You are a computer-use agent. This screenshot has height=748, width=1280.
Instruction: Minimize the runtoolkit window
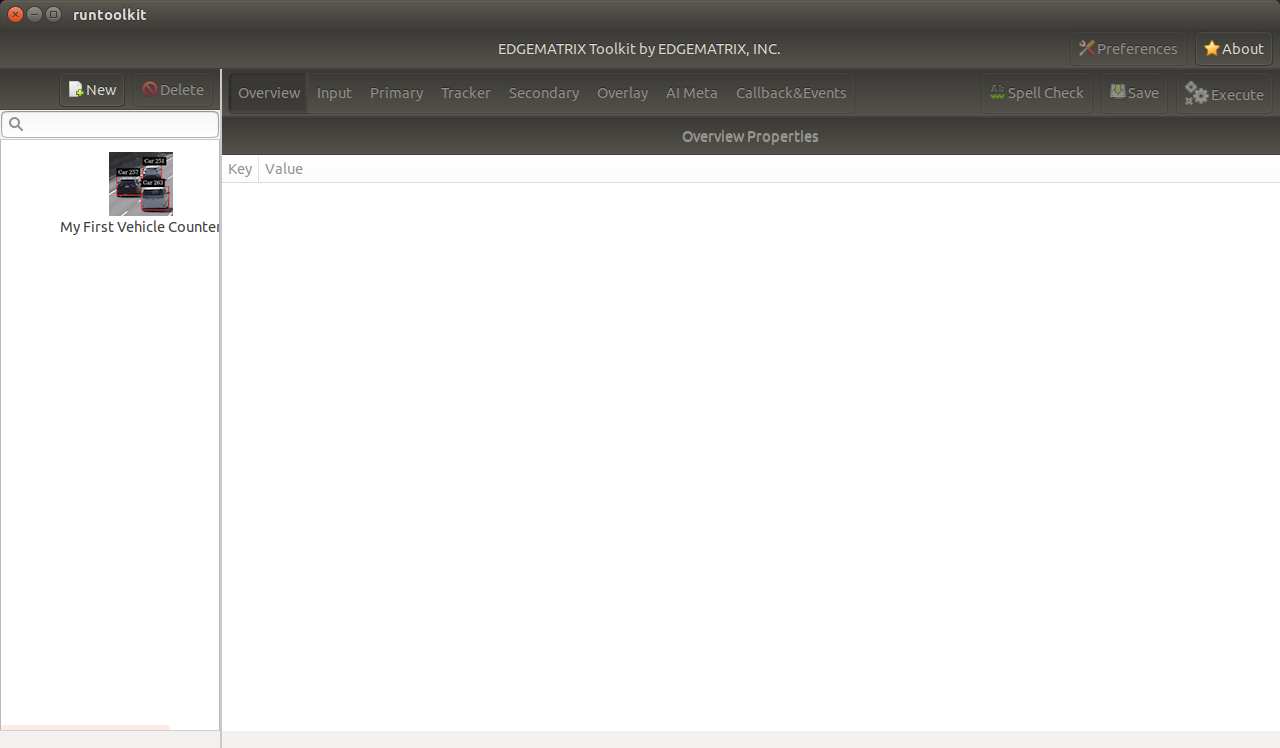(34, 14)
